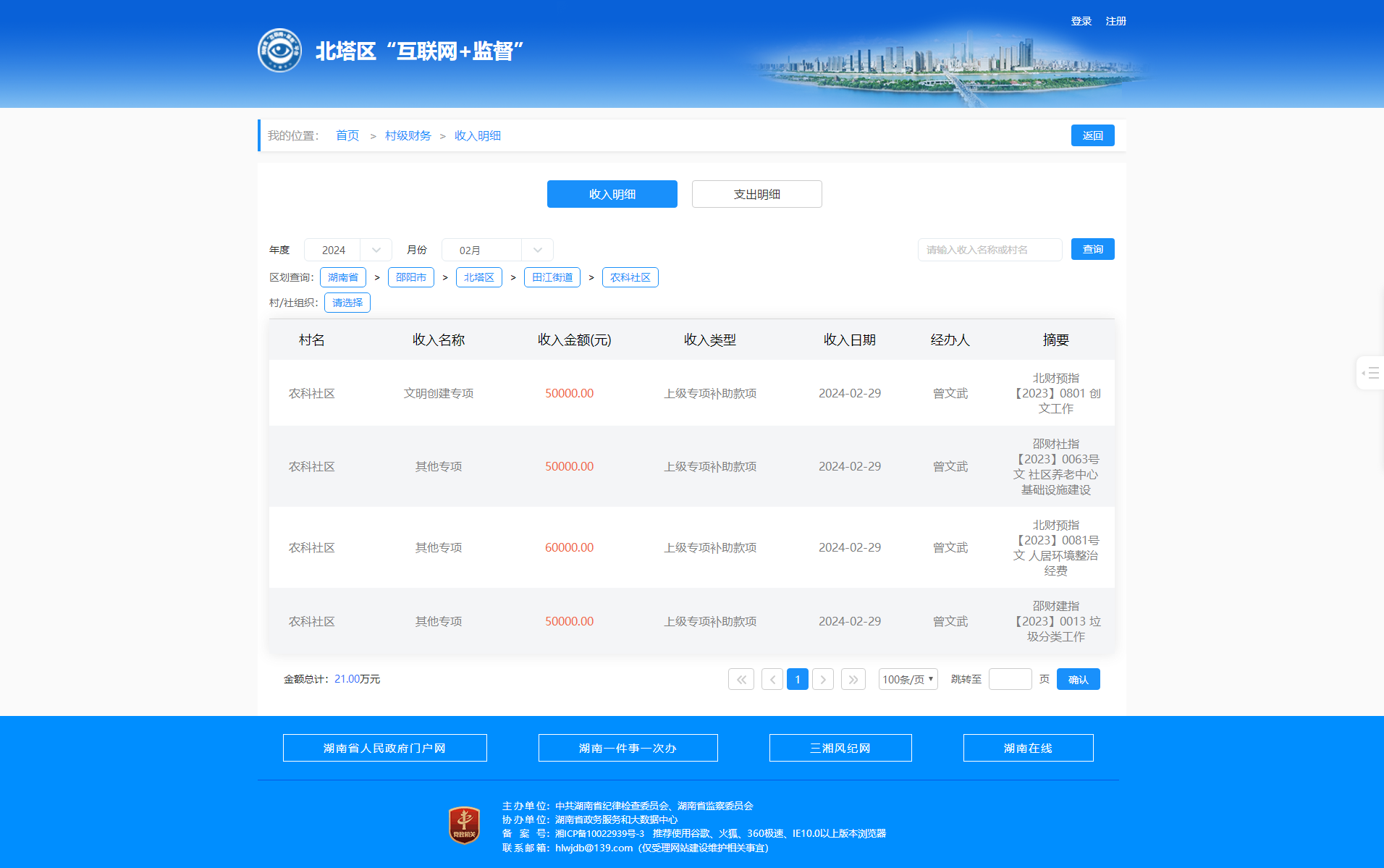Go to next page arrow
1384x868 pixels.
click(823, 679)
